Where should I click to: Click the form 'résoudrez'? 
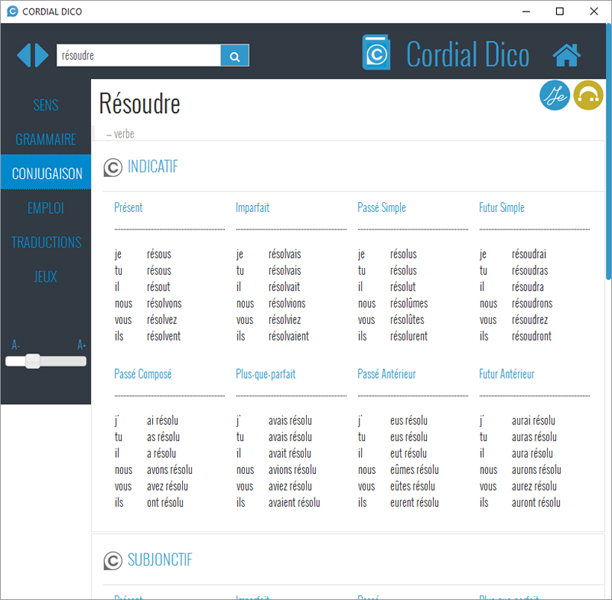point(530,320)
